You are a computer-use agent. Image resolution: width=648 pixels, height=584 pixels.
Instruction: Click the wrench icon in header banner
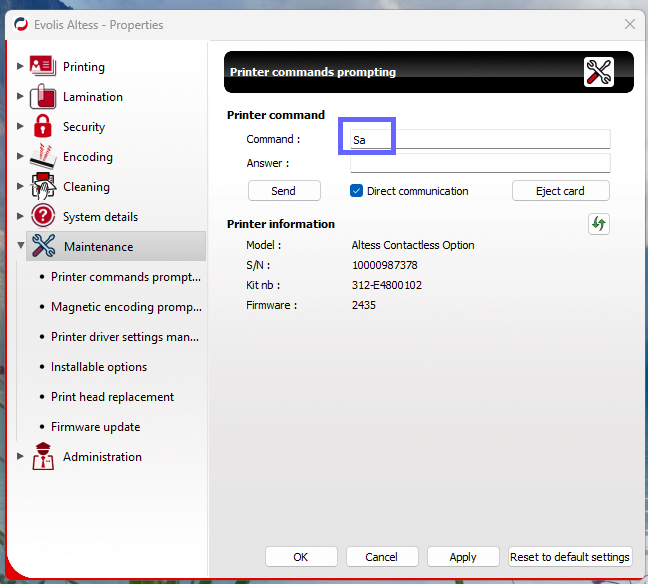coord(598,72)
